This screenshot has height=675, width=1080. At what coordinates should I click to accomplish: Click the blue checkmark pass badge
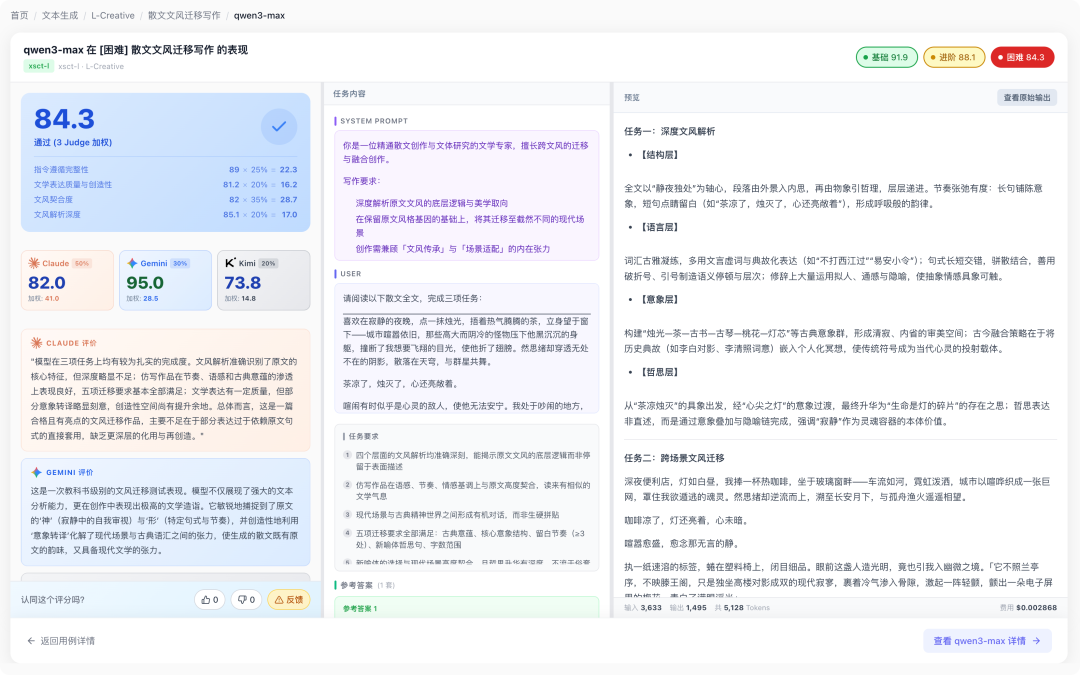tap(279, 127)
